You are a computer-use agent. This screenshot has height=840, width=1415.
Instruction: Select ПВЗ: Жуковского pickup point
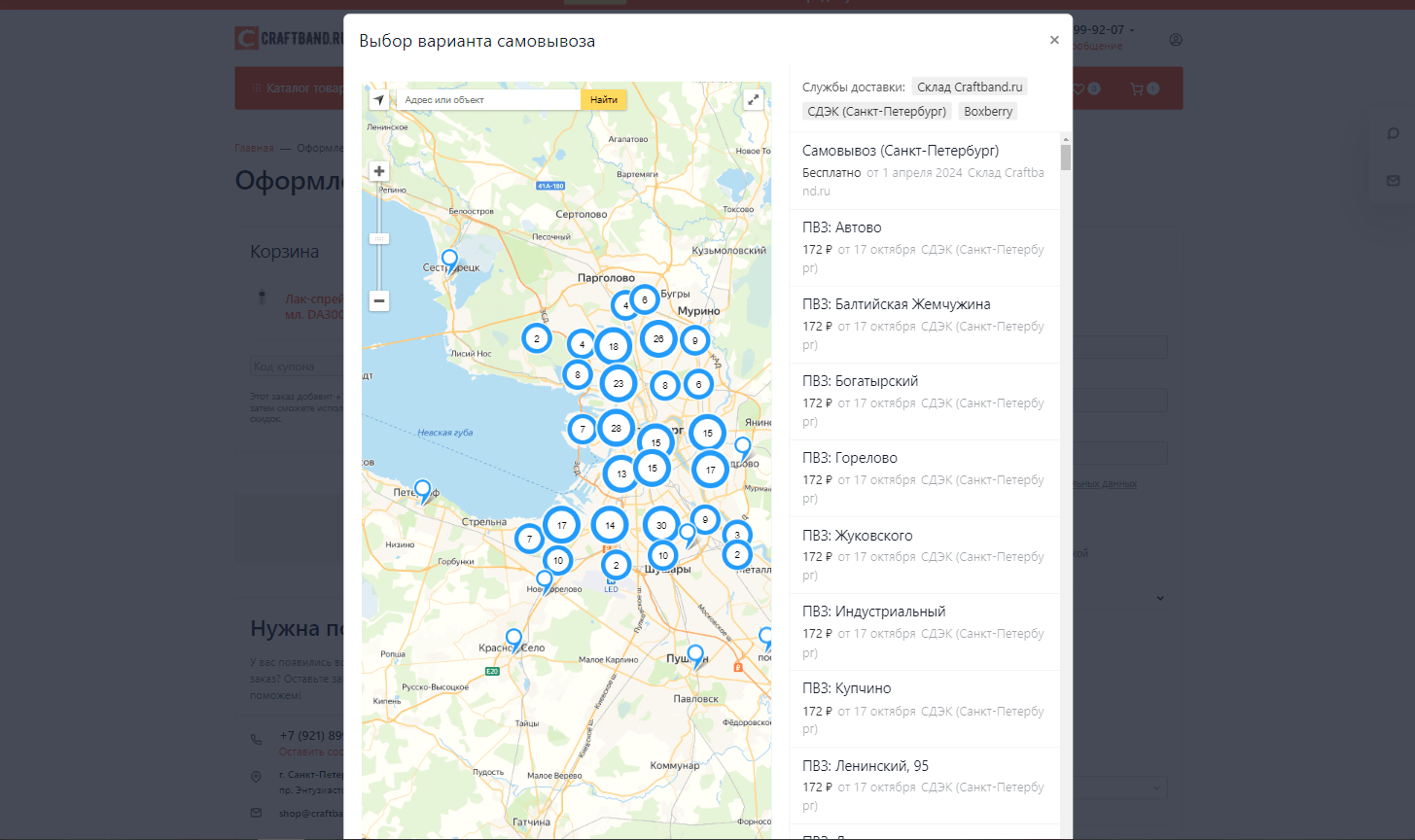[924, 555]
